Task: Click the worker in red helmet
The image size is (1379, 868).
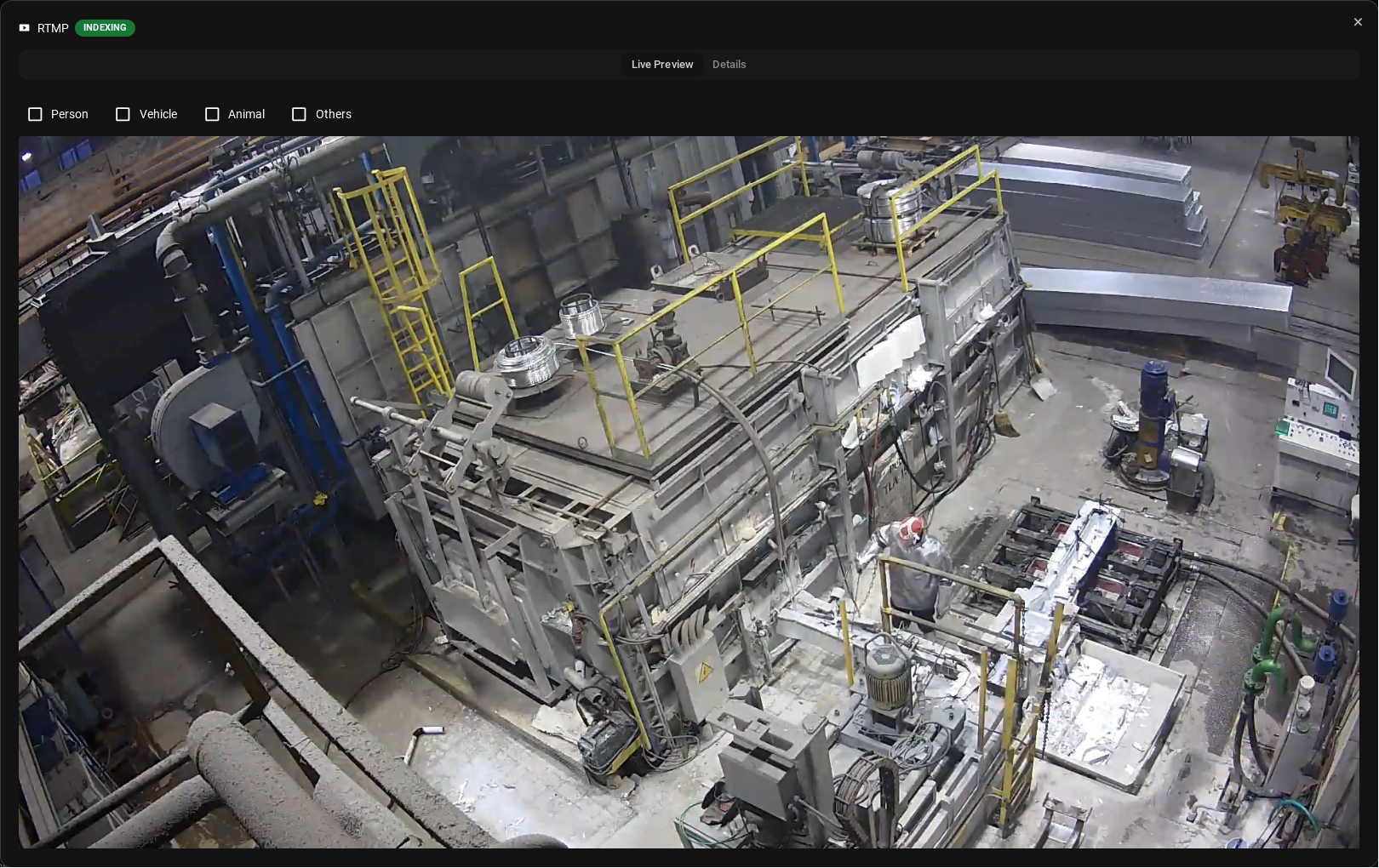Action: (914, 570)
